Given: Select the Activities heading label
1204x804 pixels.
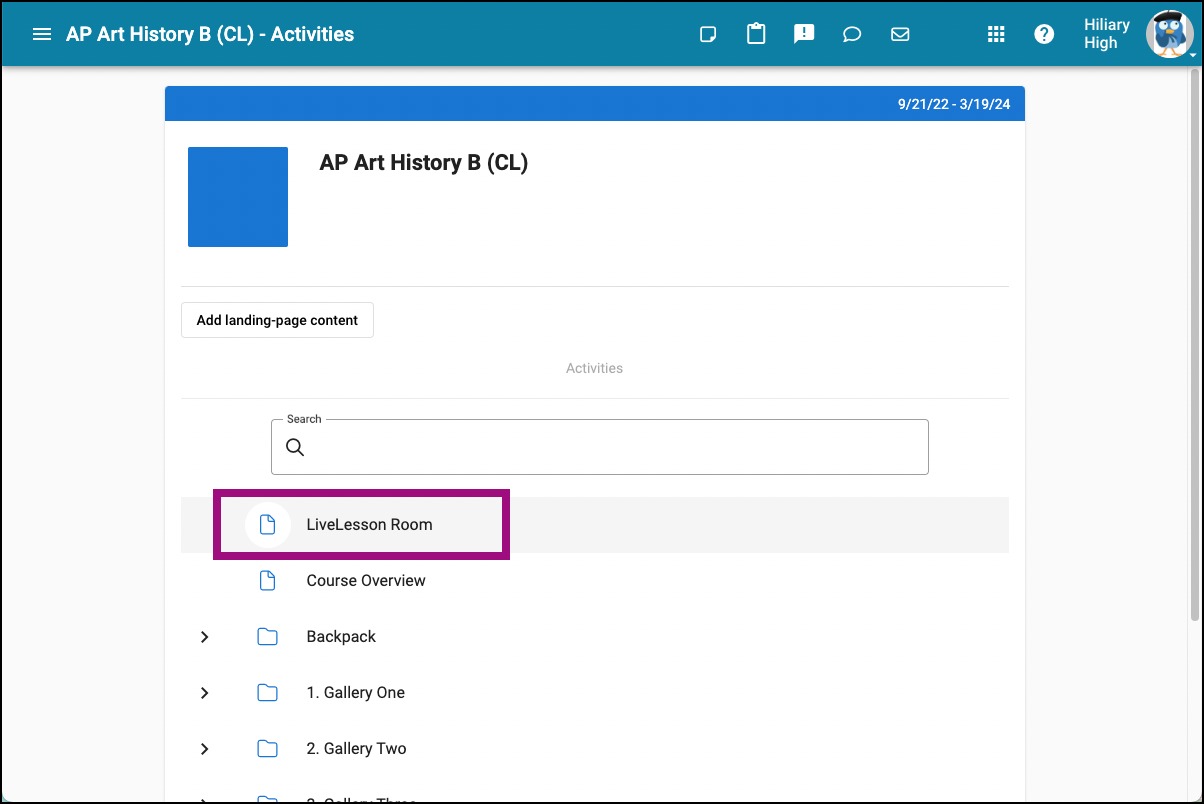Looking at the screenshot, I should pos(594,368).
